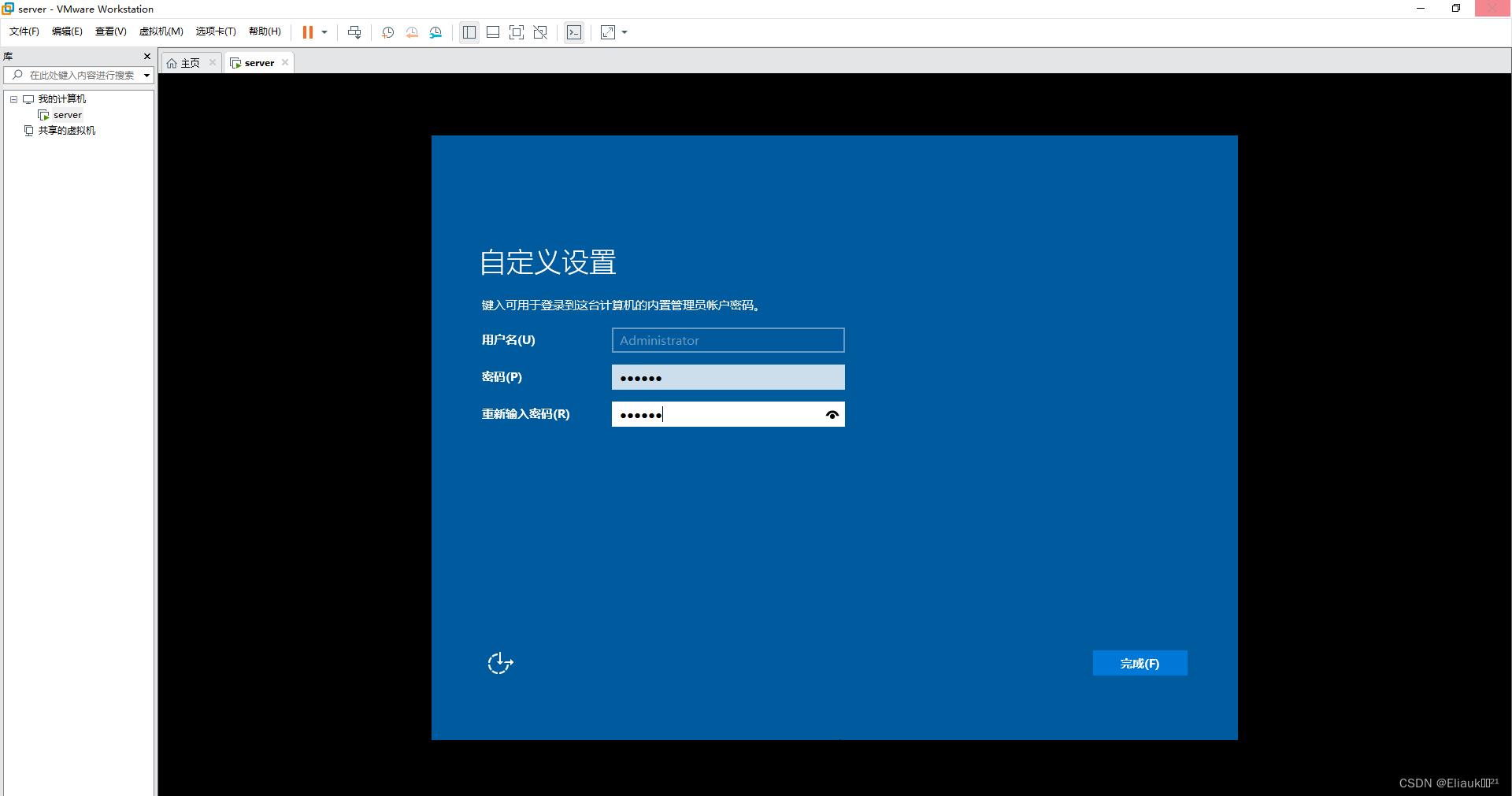Click the 完成(F) button
The image size is (1512, 796).
[1140, 663]
